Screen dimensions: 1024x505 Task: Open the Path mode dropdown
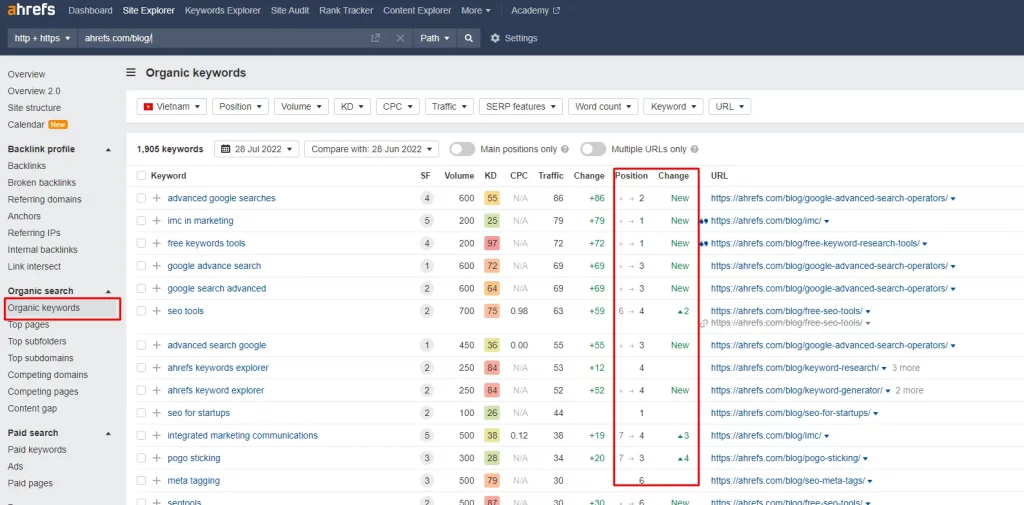(434, 38)
